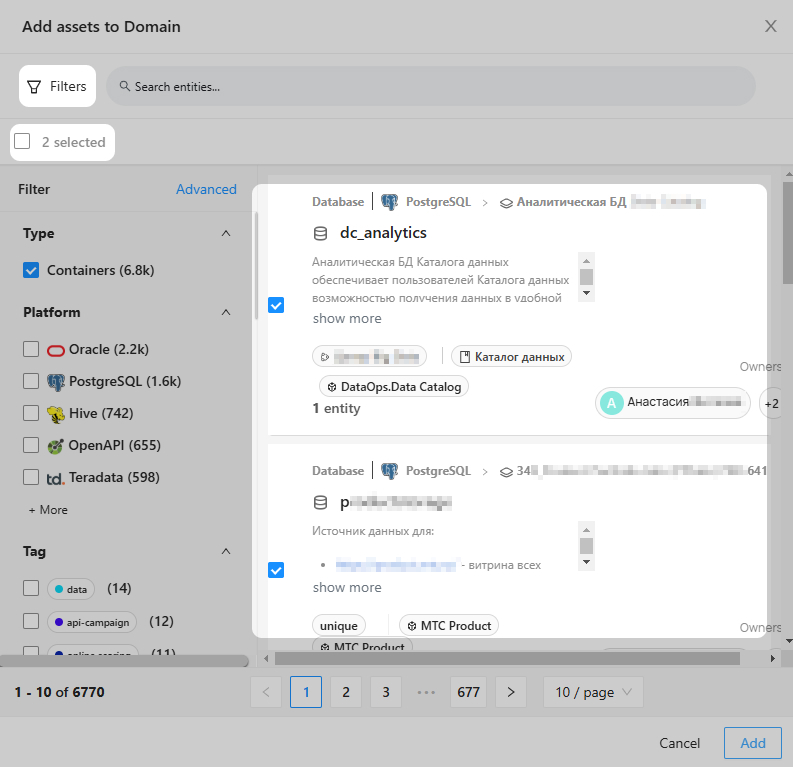This screenshot has width=793, height=767.
Task: Go to page 2 of results
Action: [x=345, y=692]
